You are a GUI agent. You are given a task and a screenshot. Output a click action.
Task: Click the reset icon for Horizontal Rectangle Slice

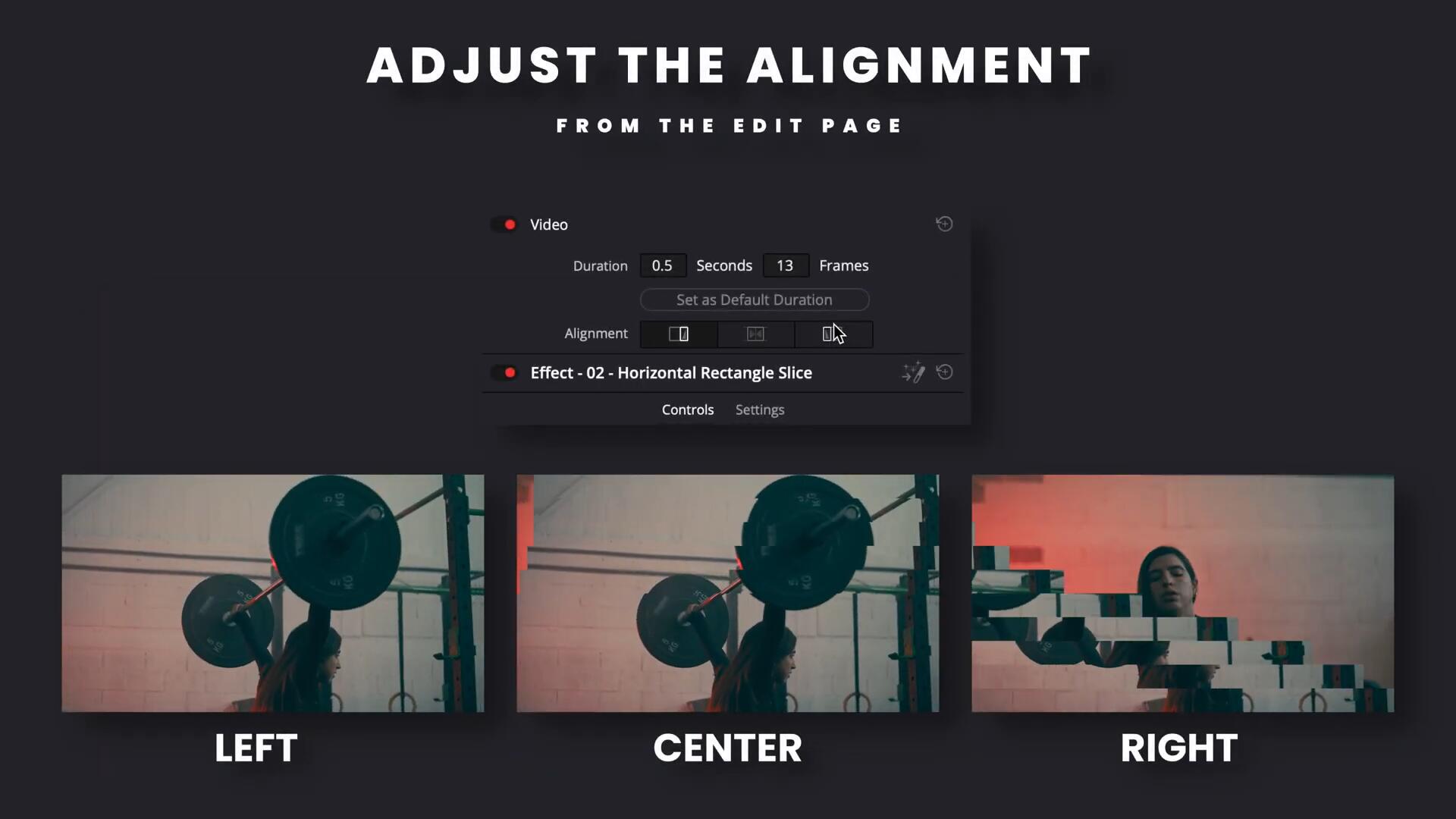944,372
